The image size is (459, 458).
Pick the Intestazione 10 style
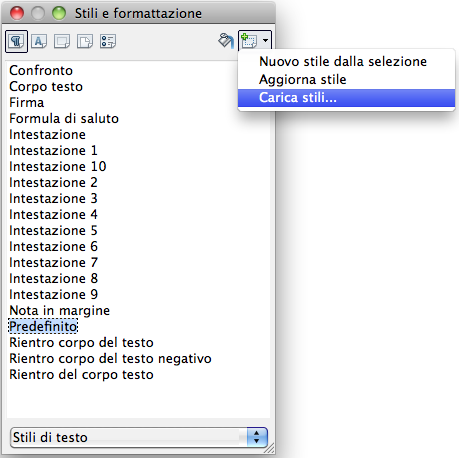click(x=58, y=167)
